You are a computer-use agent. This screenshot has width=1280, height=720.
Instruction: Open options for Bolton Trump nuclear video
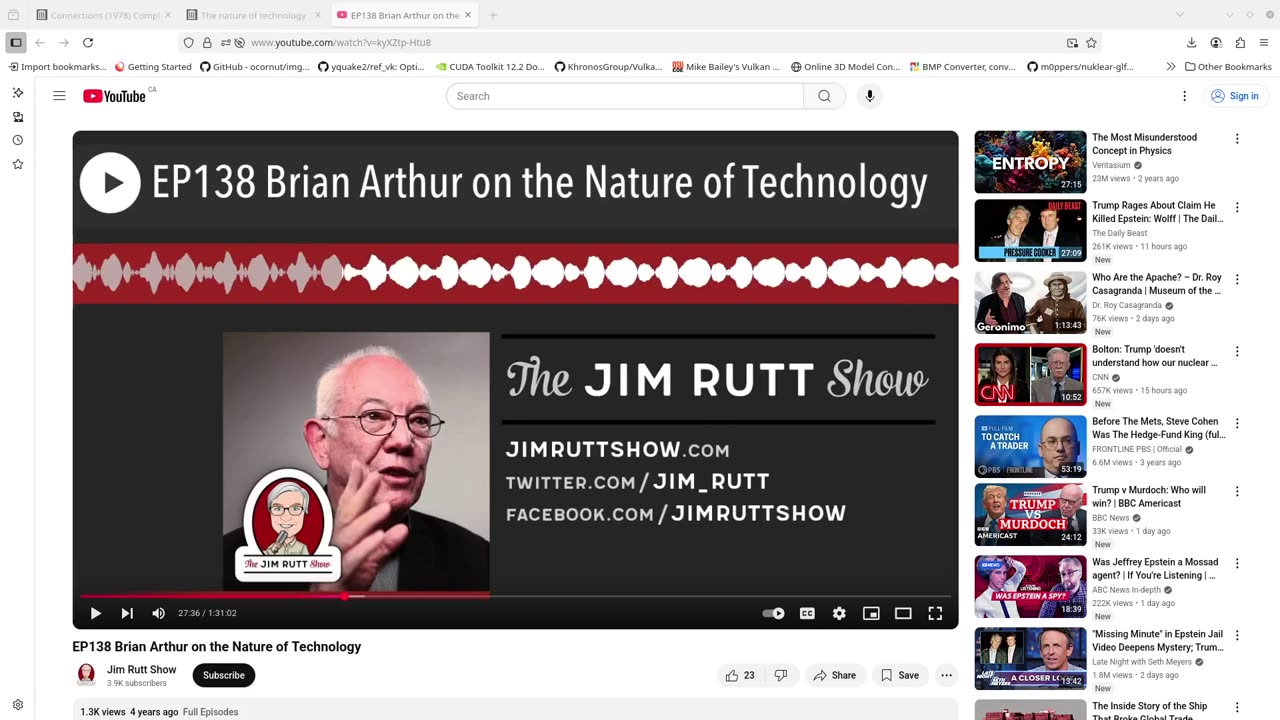coord(1237,351)
